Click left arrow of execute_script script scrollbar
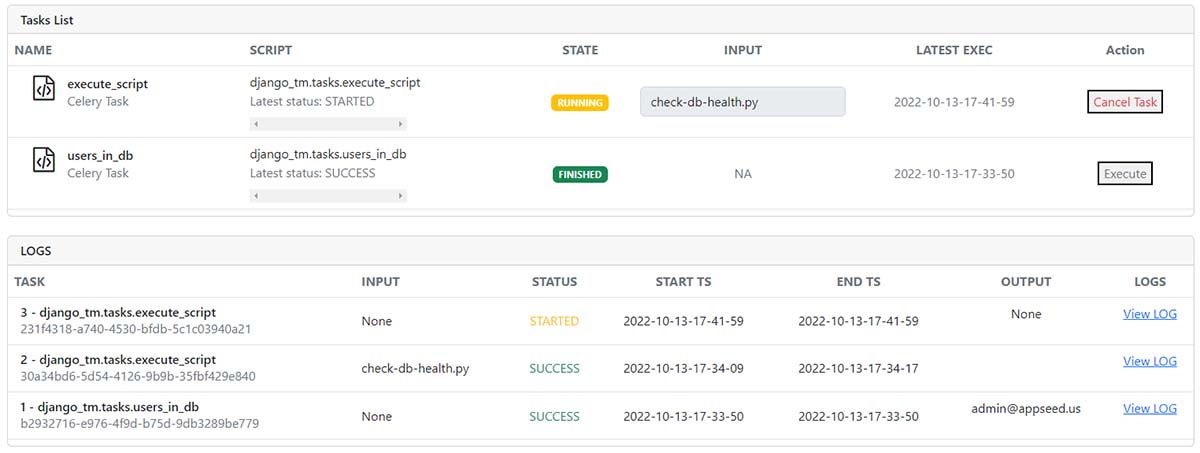 pos(255,124)
